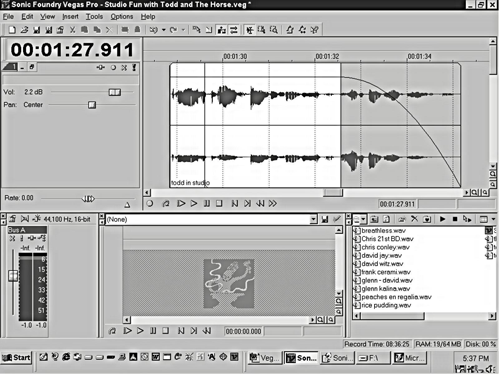
Task: Click the Cut scissors icon in toolbar
Action: [x=72, y=30]
